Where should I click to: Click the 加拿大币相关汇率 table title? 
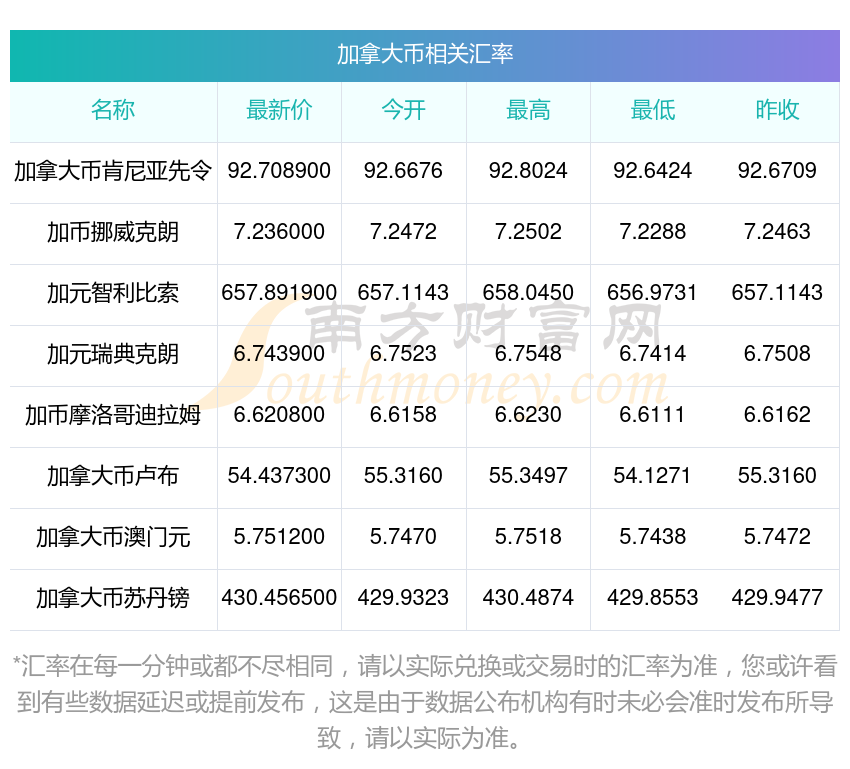pos(425,54)
